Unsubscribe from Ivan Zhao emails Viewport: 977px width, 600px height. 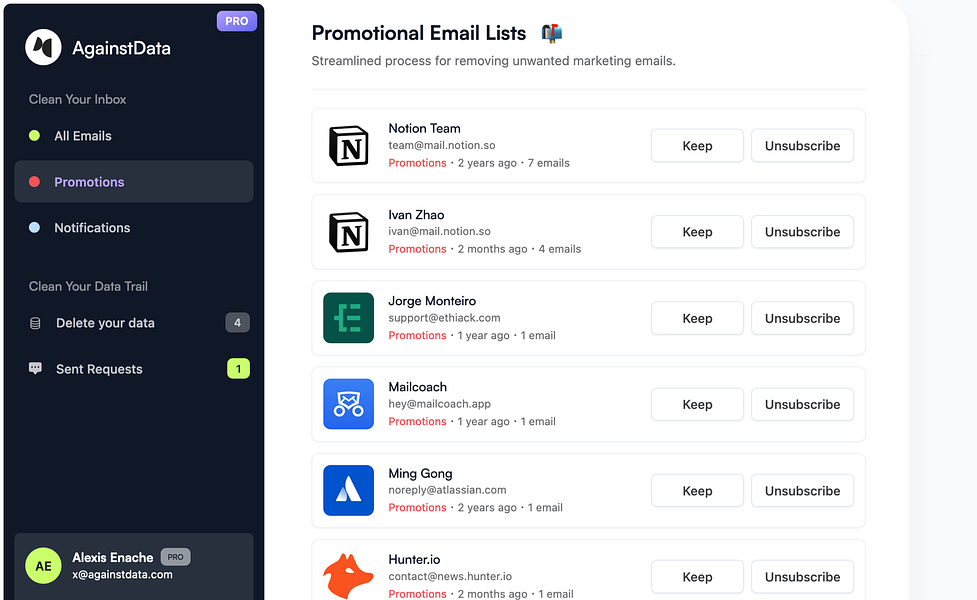click(x=803, y=232)
